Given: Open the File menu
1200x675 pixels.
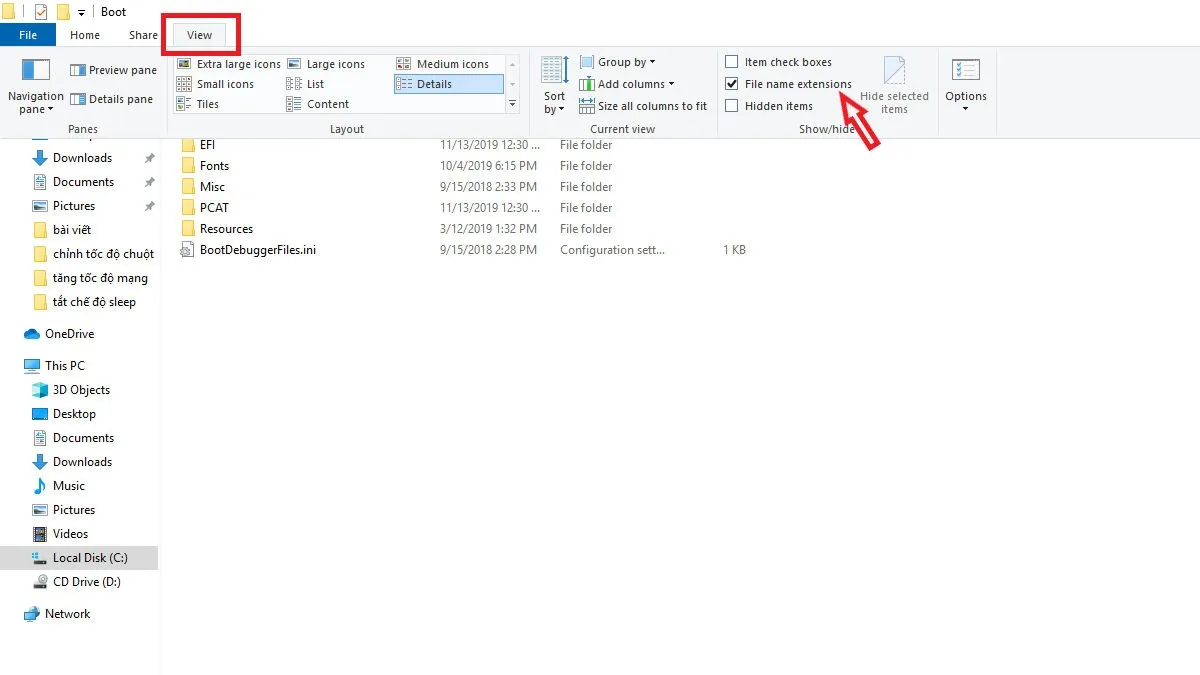Looking at the screenshot, I should coord(28,34).
